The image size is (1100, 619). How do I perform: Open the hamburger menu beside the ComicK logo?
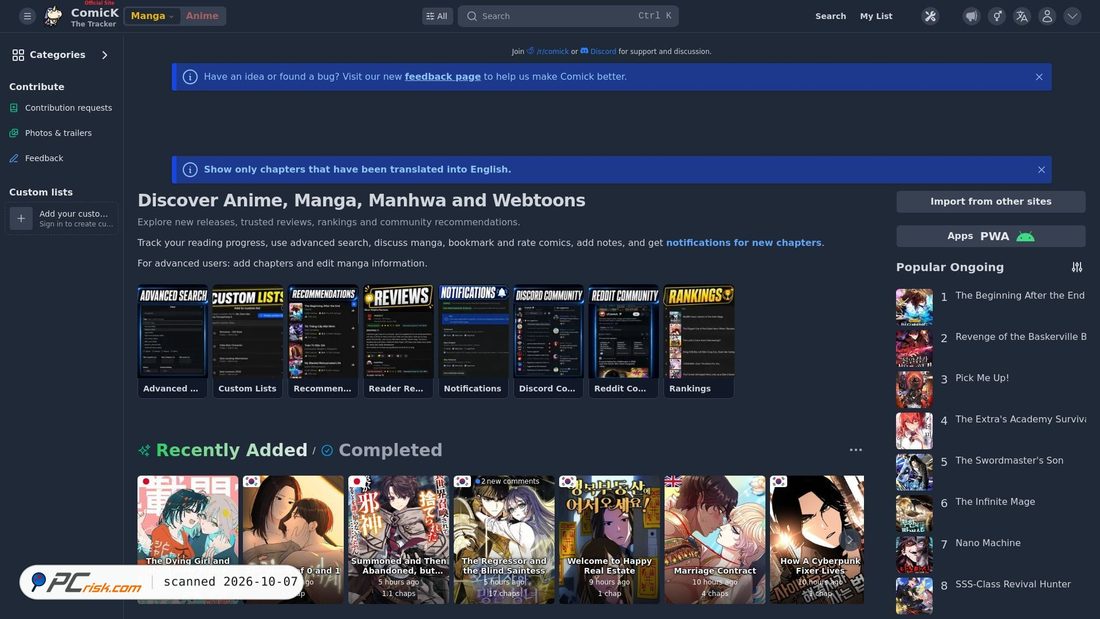[x=27, y=16]
